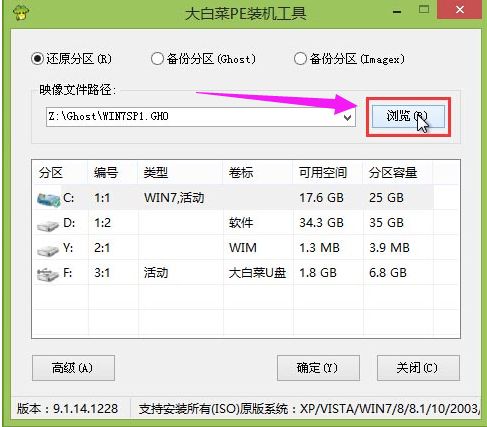487x427 pixels.
Task: Click the 卷标 column header
Action: pyautogui.click(x=258, y=173)
